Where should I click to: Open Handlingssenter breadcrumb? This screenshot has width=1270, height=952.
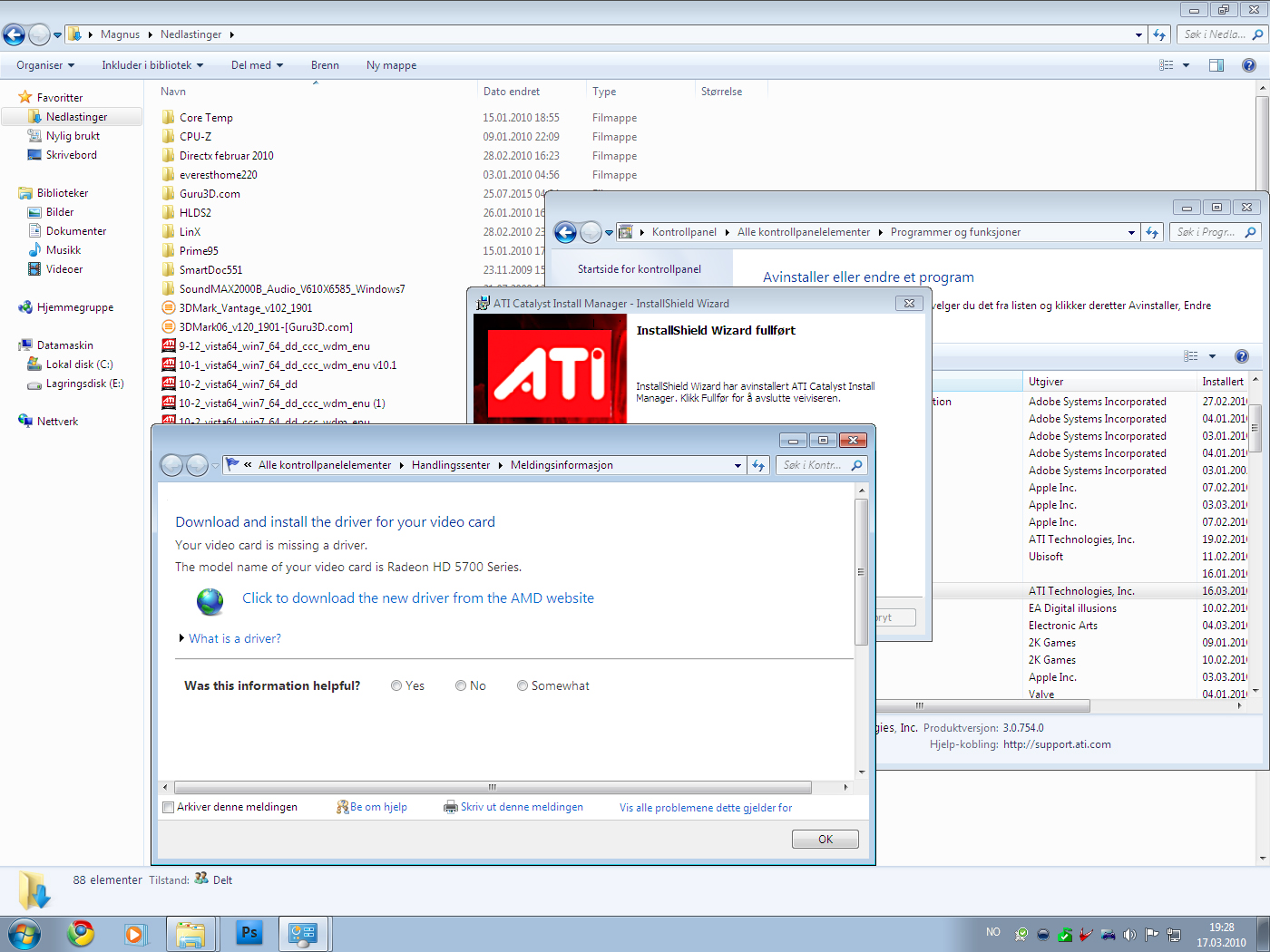[451, 465]
